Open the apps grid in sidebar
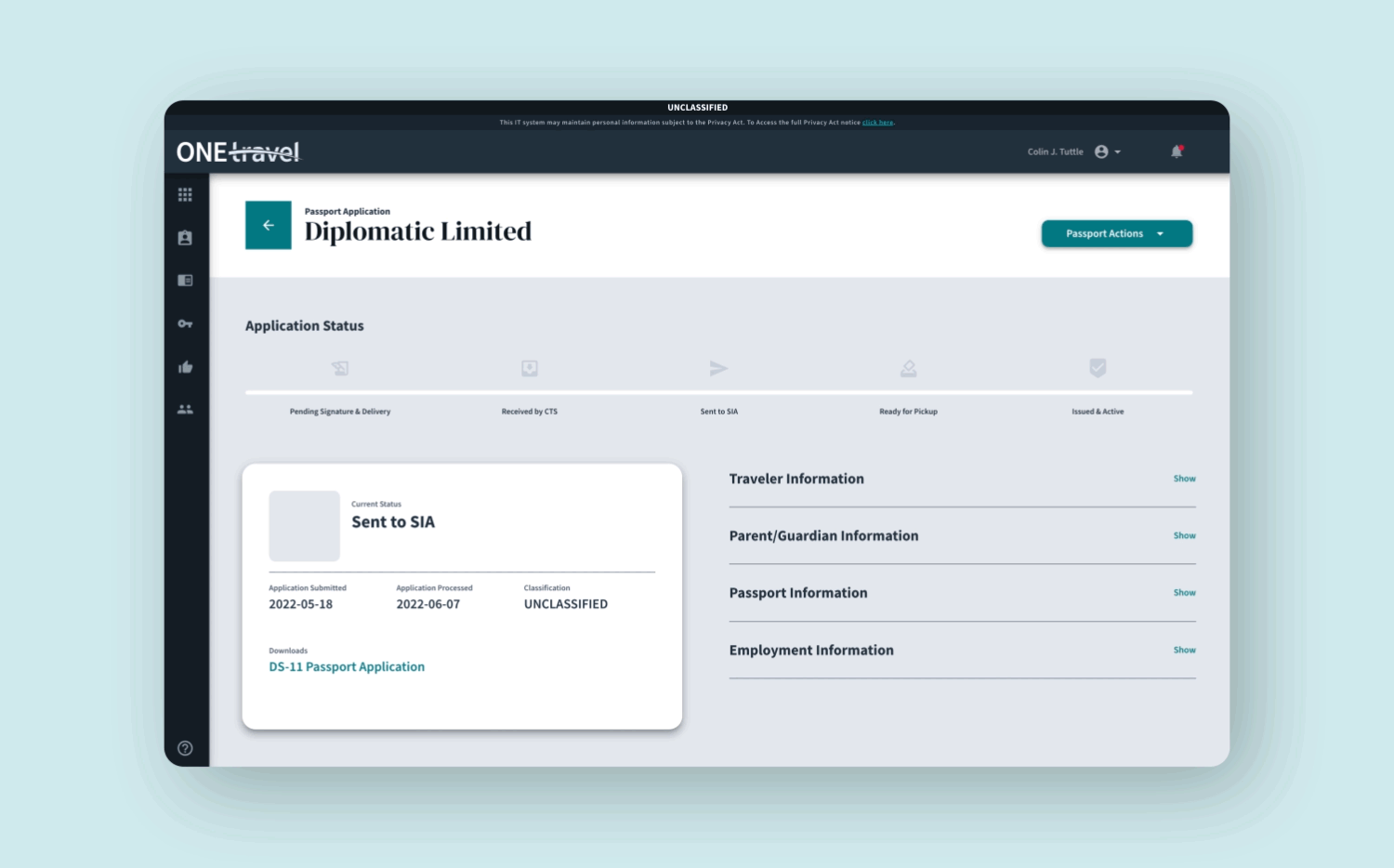1394x868 pixels. [x=185, y=195]
